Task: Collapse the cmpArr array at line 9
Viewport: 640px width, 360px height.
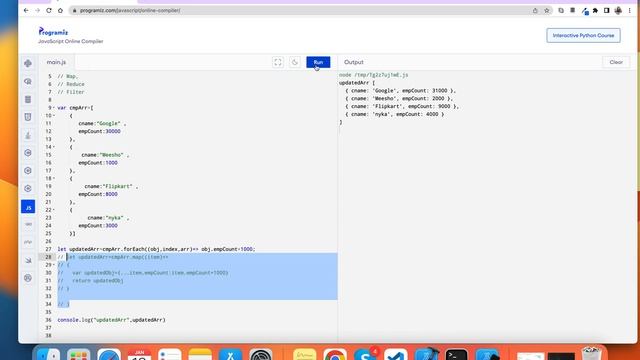Action: point(54,108)
